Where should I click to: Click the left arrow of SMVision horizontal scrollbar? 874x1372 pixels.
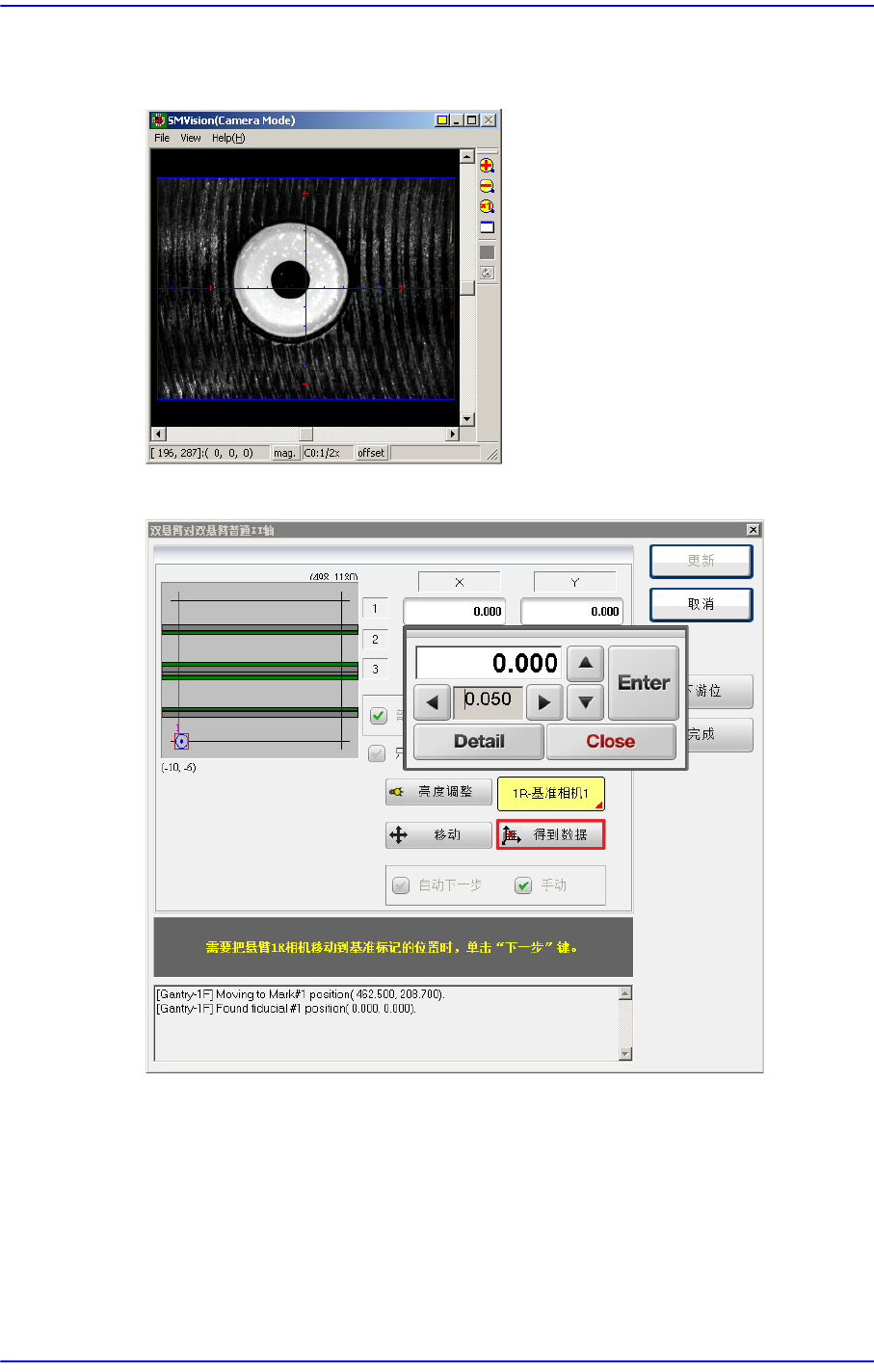(x=158, y=435)
